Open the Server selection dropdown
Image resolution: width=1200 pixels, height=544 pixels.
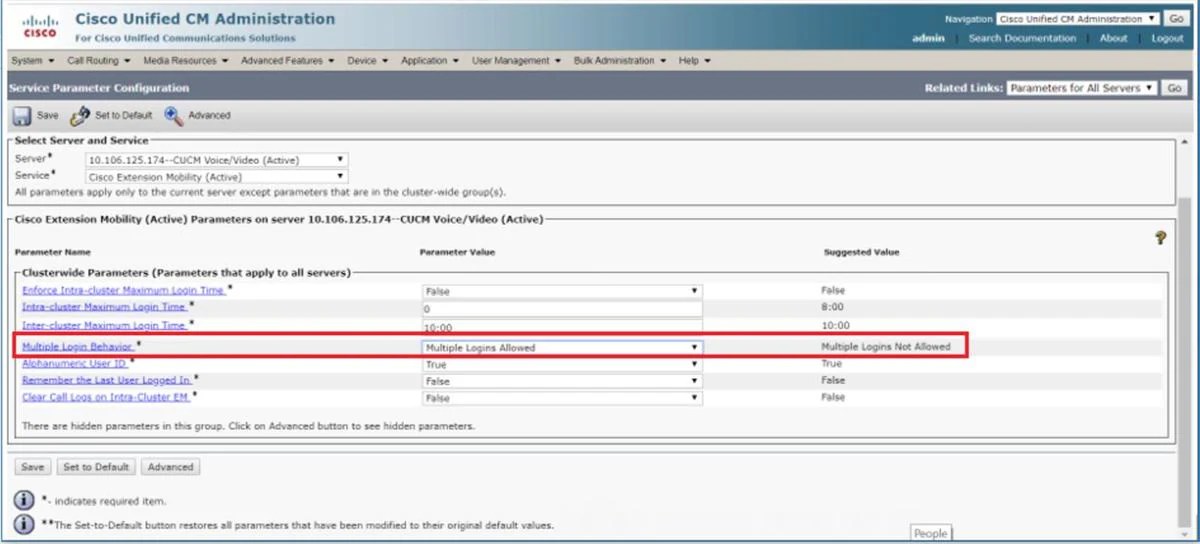point(217,160)
